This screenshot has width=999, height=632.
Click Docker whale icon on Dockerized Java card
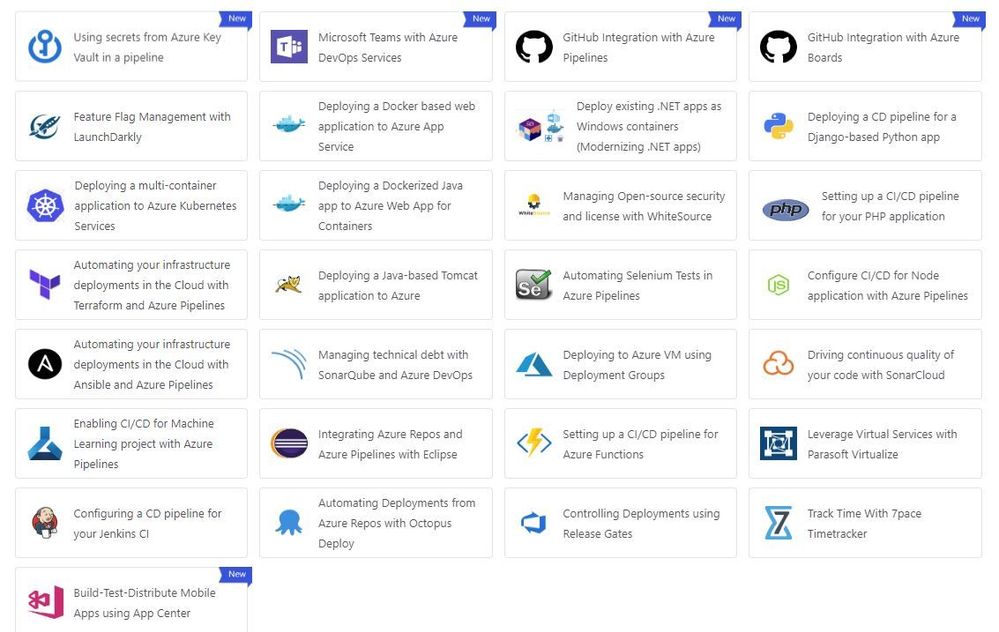(x=289, y=204)
